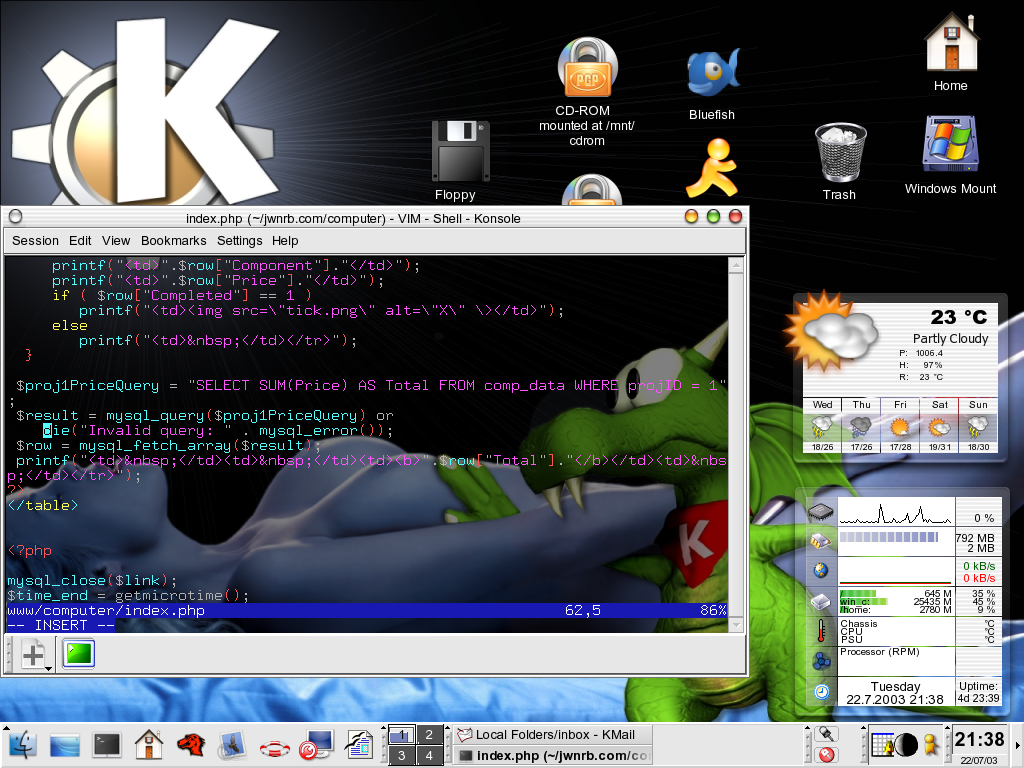Click the Uptime 4d 23:39 readout
Image resolution: width=1024 pixels, height=768 pixels.
coord(978,692)
